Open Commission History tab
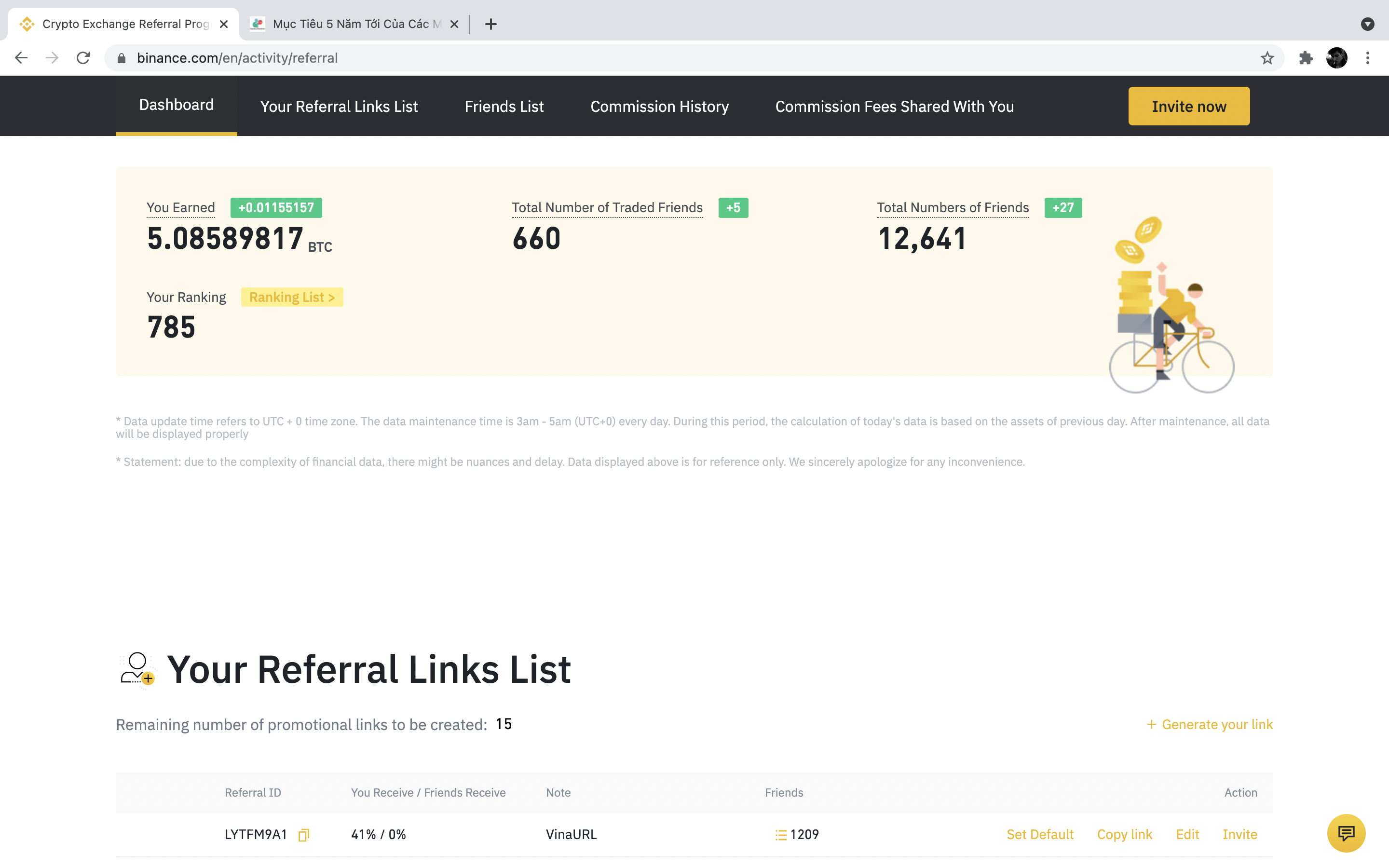The width and height of the screenshot is (1389, 868). (659, 107)
